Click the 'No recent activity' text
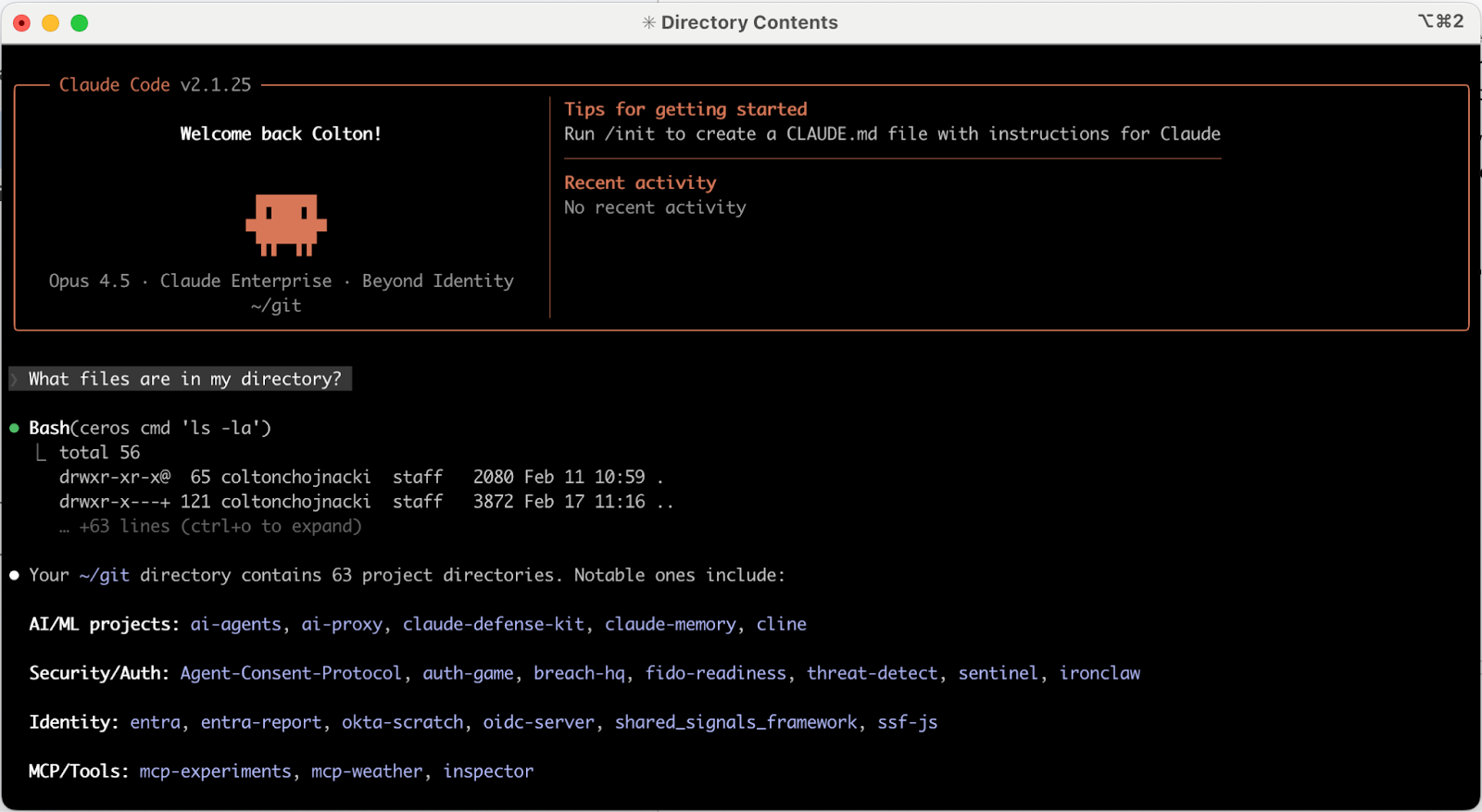This screenshot has width=1482, height=812. point(655,207)
